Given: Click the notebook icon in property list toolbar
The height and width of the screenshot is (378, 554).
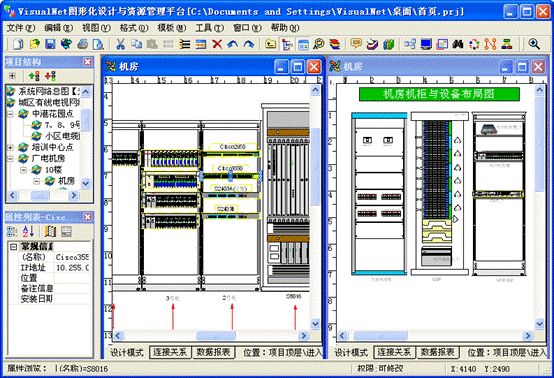Looking at the screenshot, I should pos(50,232).
